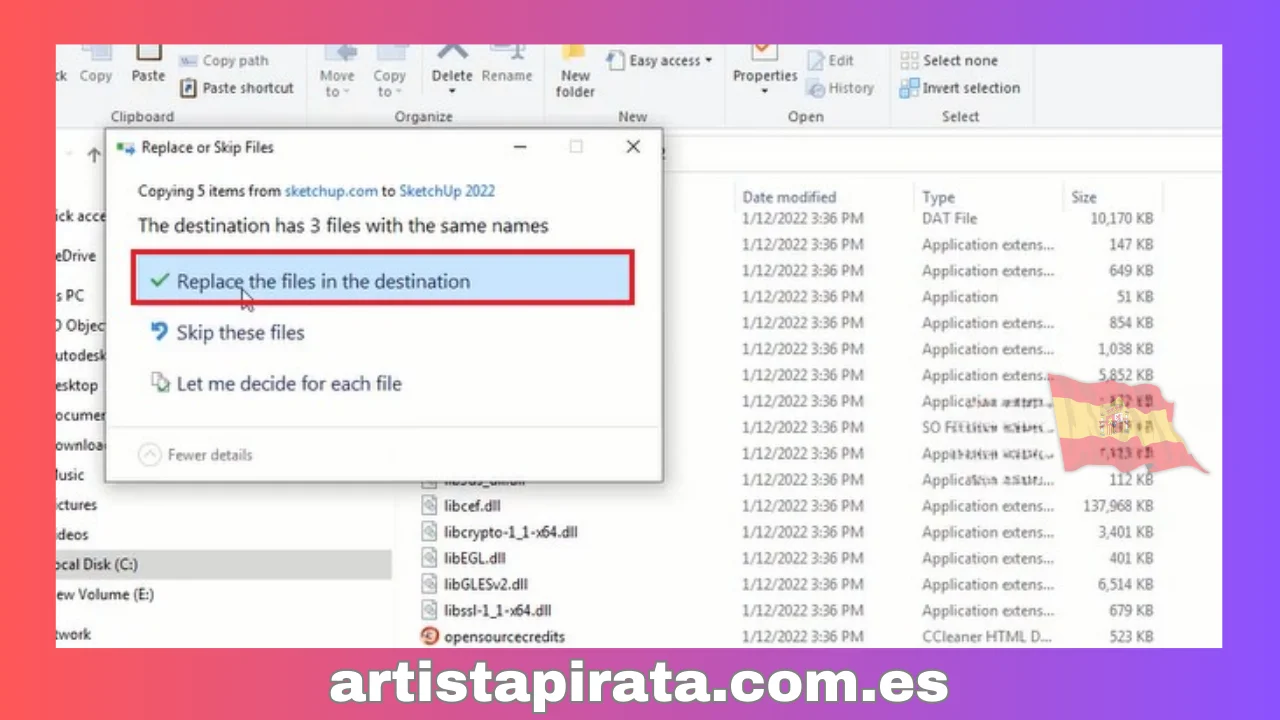Choose Skip these files
Screen dimensions: 1280x720
coord(240,333)
